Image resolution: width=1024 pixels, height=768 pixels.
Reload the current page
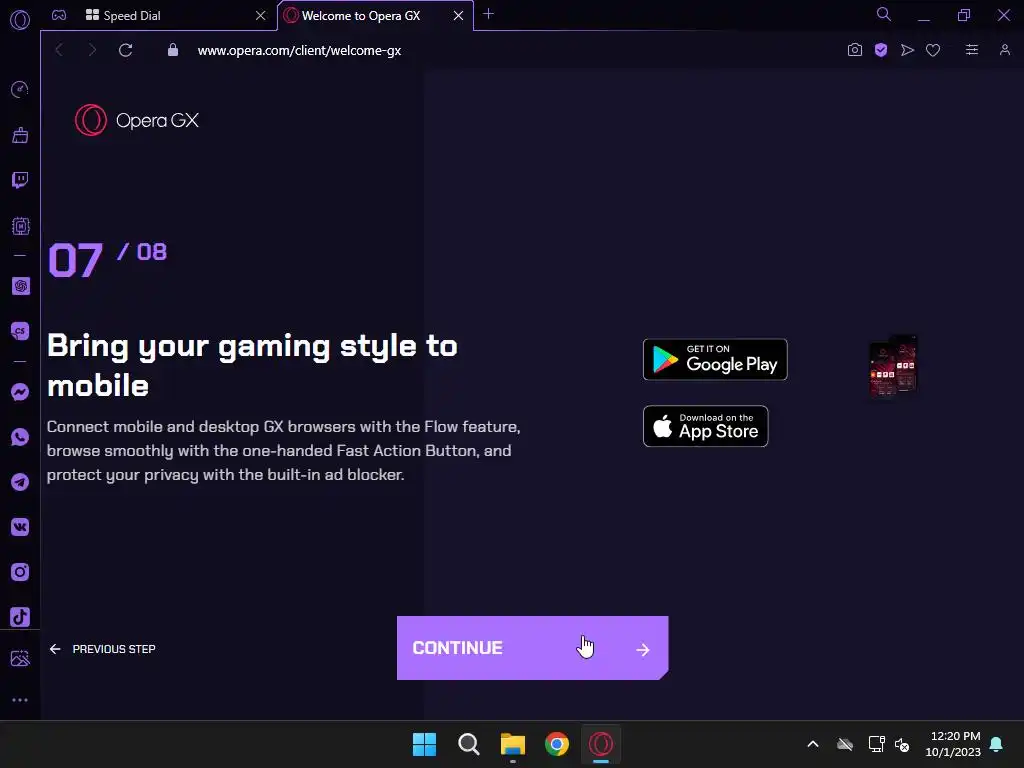[x=125, y=50]
